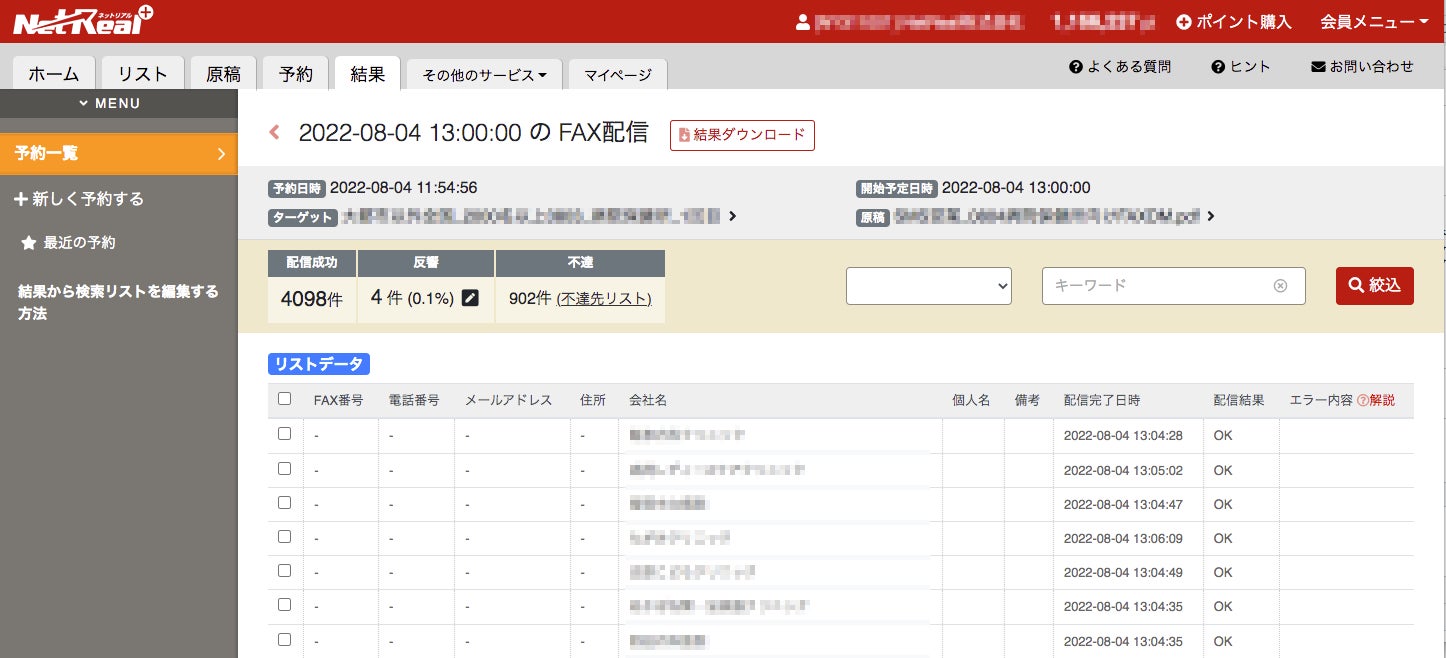
Task: Expand the 会員メニュー dropdown
Action: click(1374, 21)
